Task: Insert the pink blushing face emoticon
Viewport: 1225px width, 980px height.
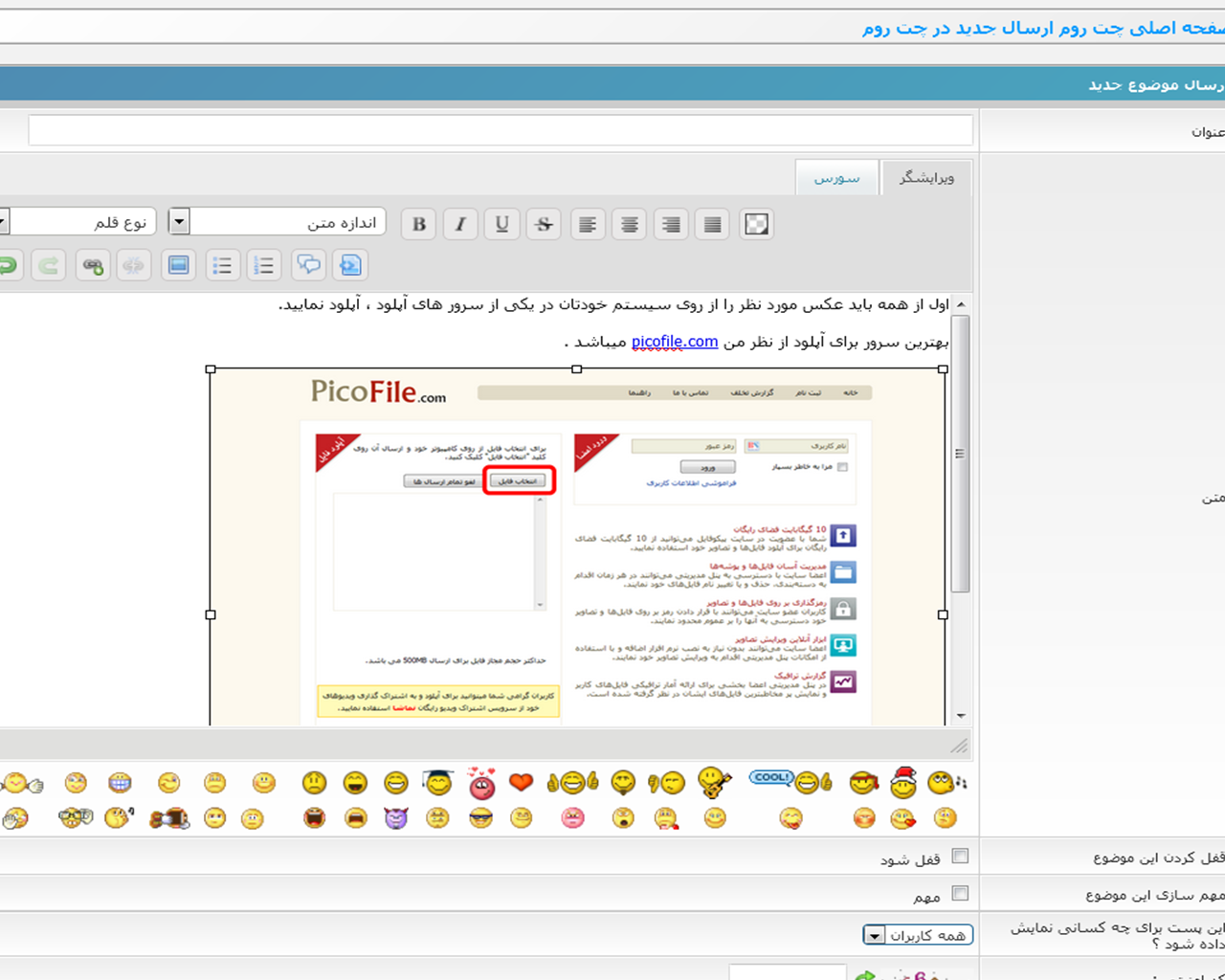Action: pos(572,817)
